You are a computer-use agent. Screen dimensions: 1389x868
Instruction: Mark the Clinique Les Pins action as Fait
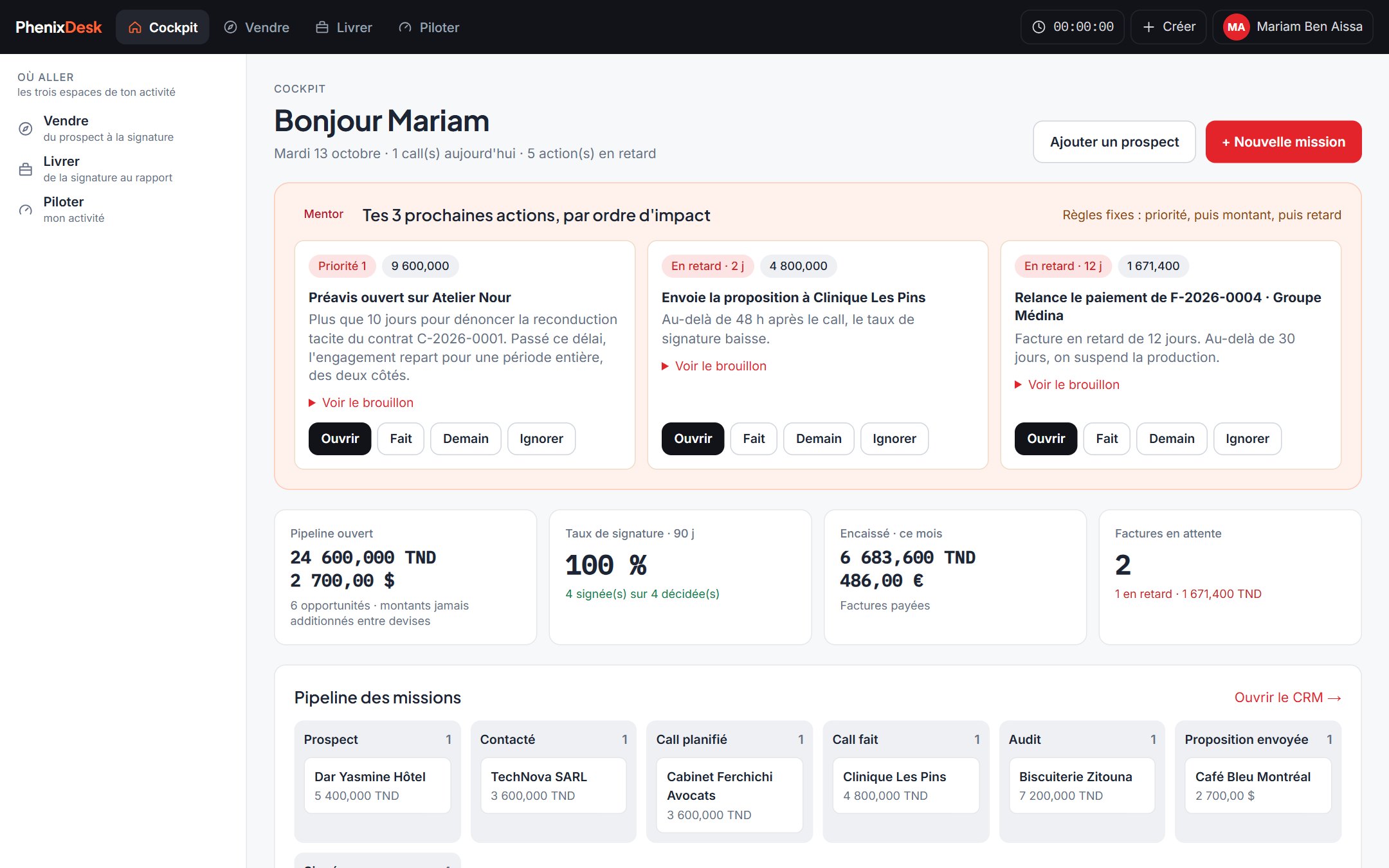pos(754,439)
